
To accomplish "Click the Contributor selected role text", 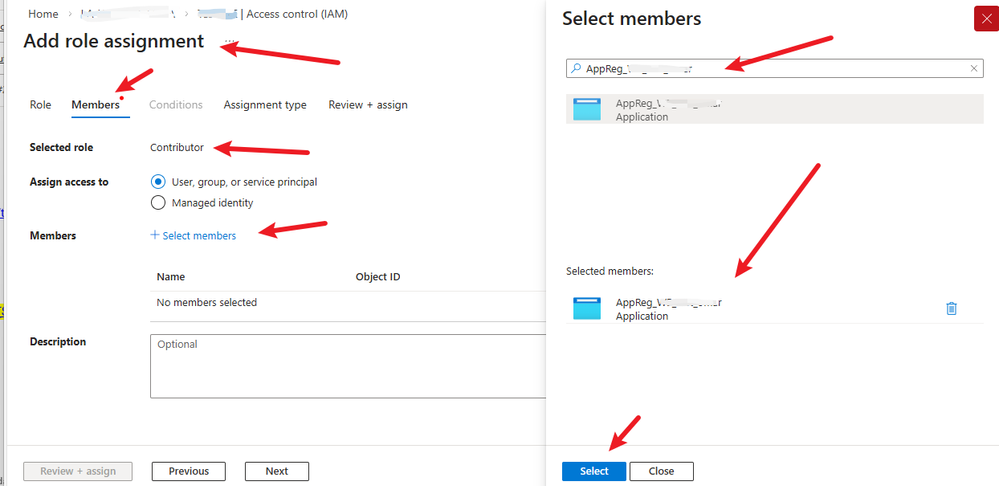I will point(177,147).
